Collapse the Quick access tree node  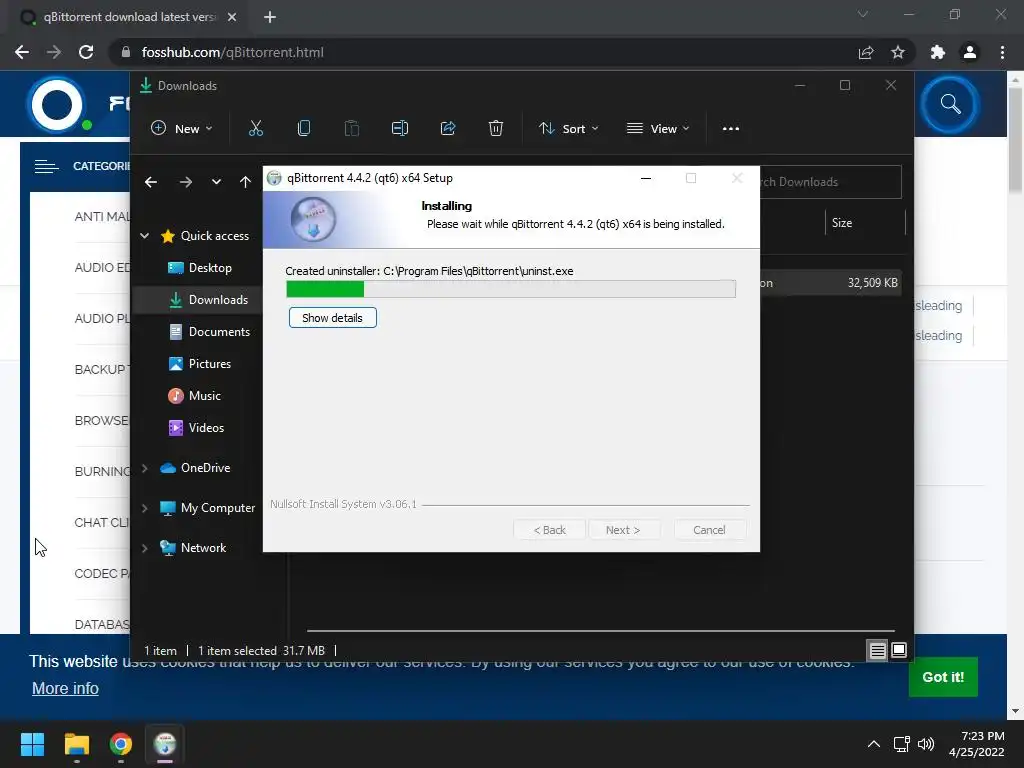(144, 236)
